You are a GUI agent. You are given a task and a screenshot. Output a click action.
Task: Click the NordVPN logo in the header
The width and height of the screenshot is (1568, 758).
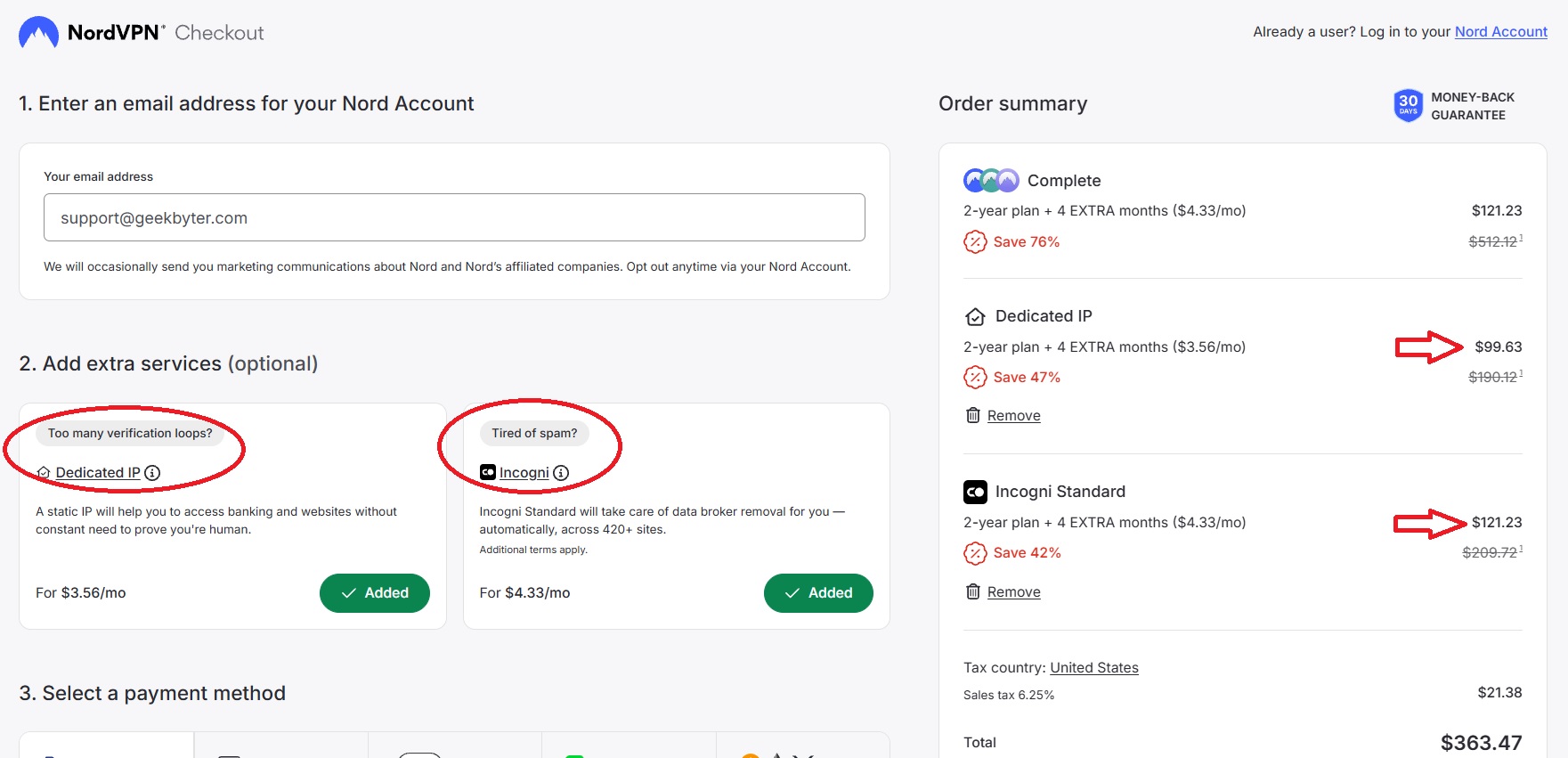coord(91,33)
